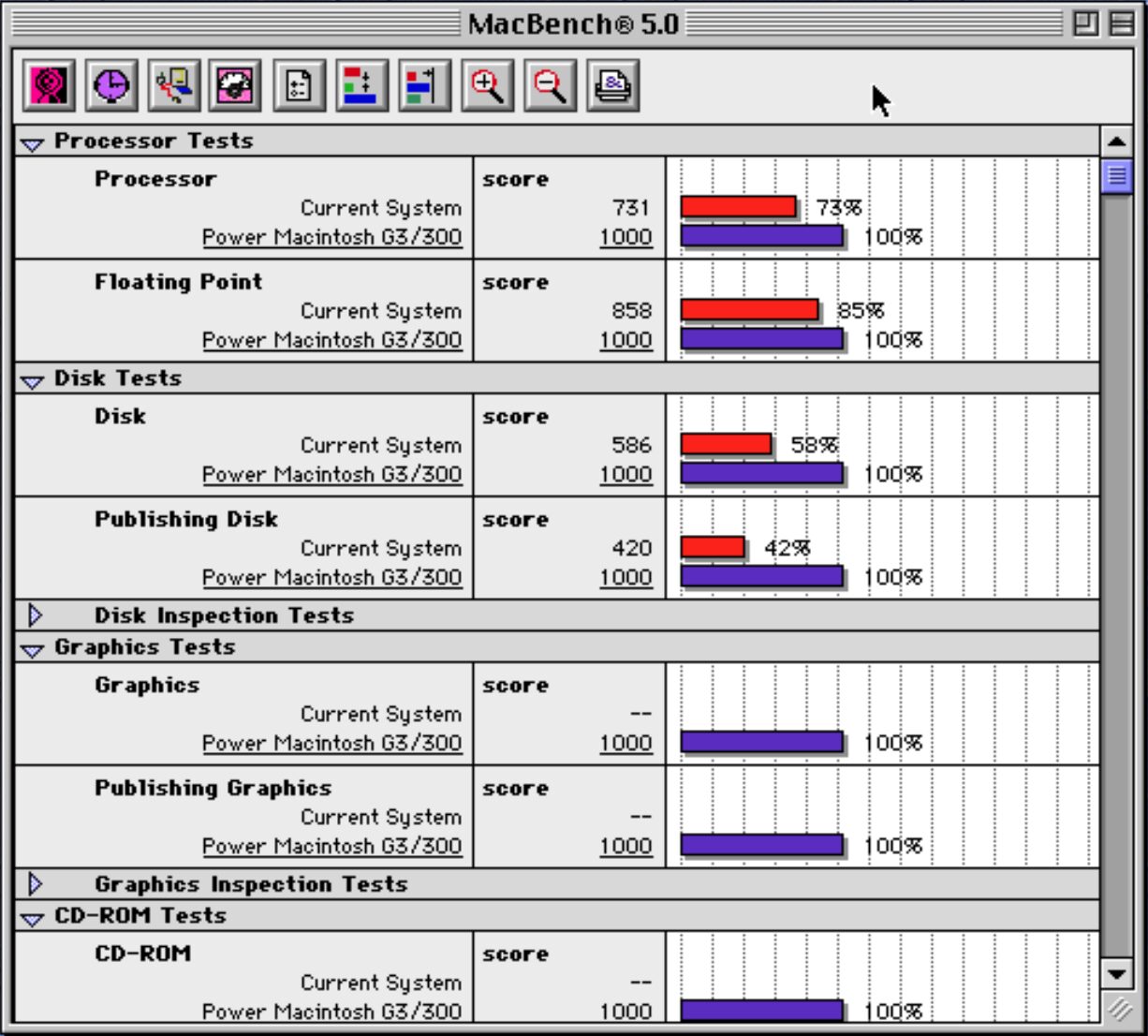Click Current System label under Processor
The image size is (1148, 1036).
tap(381, 208)
